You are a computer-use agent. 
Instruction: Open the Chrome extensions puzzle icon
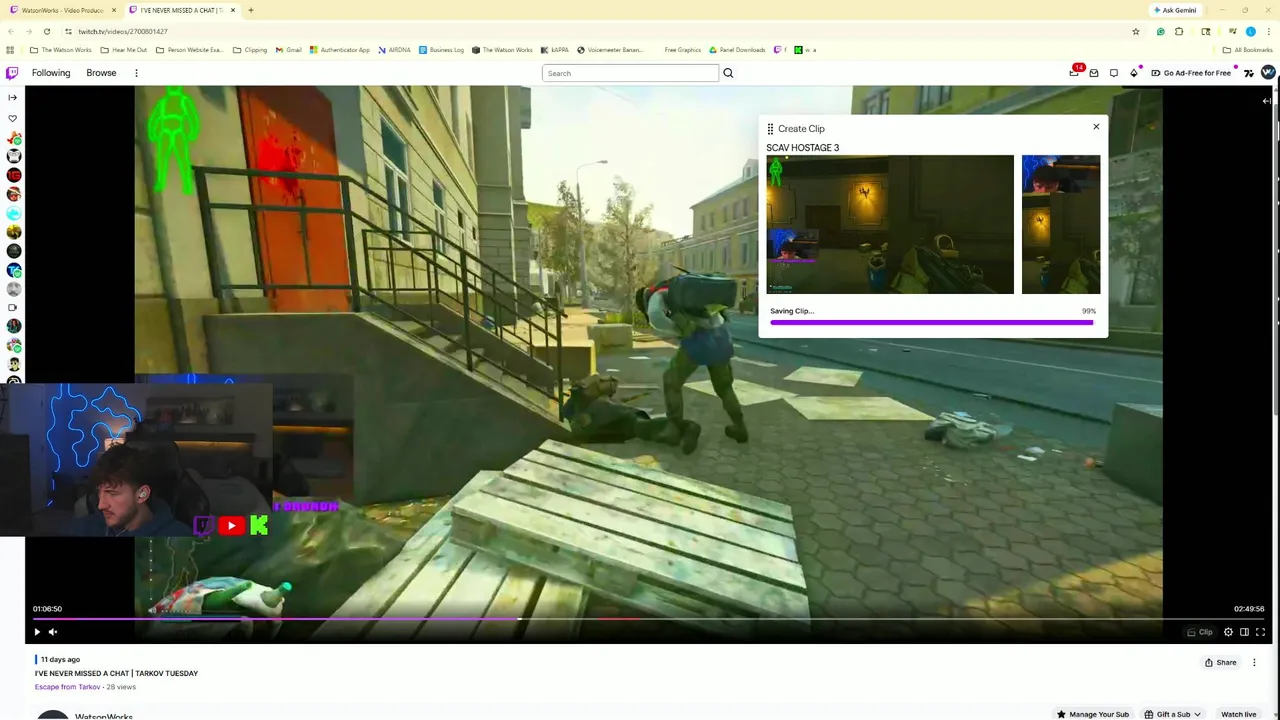1179,31
